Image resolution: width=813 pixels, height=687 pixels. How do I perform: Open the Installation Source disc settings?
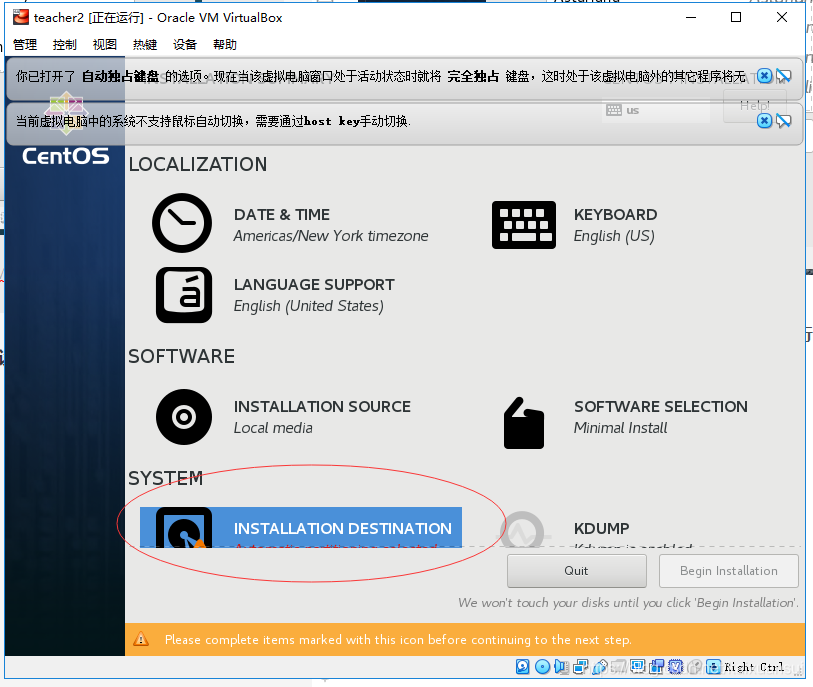click(283, 417)
